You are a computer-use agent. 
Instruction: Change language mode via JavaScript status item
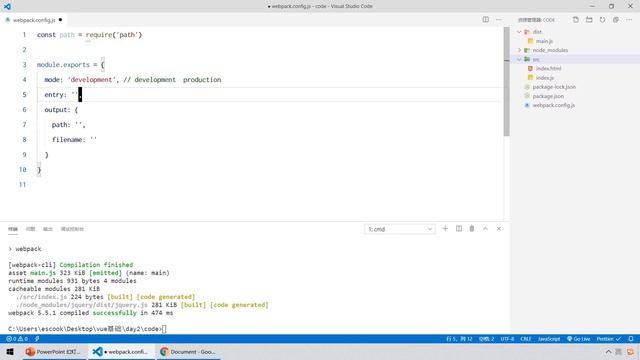[x=549, y=339]
